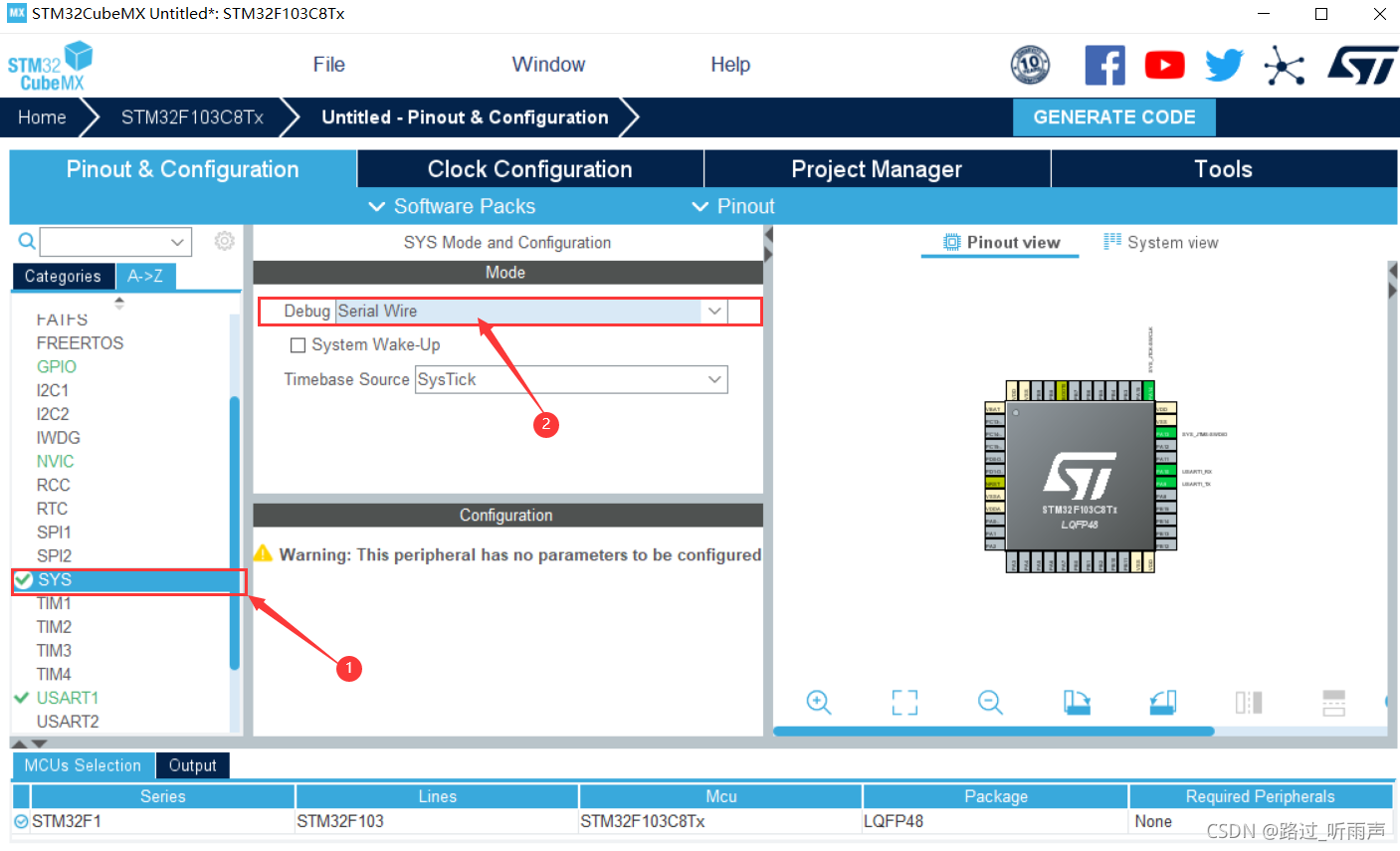Open the Help menu
The image size is (1400, 851).
(730, 65)
